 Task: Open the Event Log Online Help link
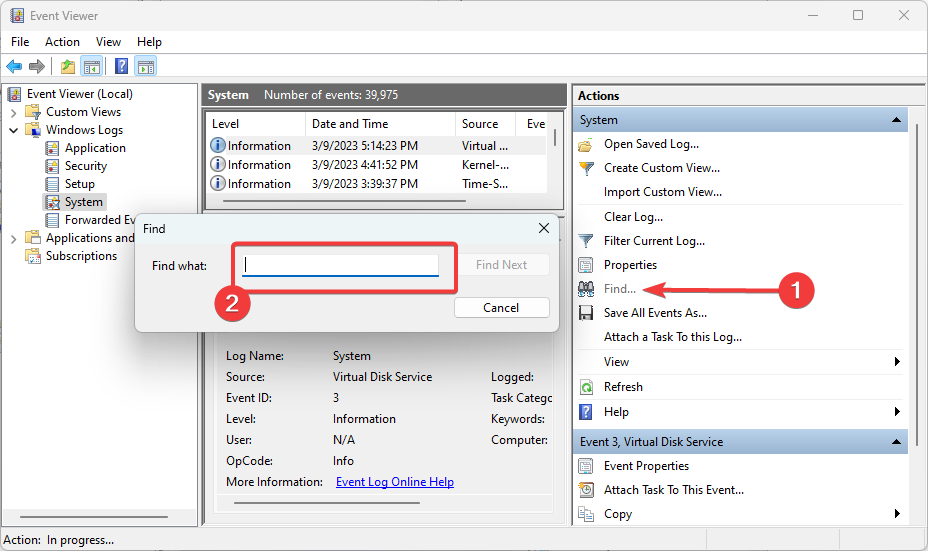[395, 482]
